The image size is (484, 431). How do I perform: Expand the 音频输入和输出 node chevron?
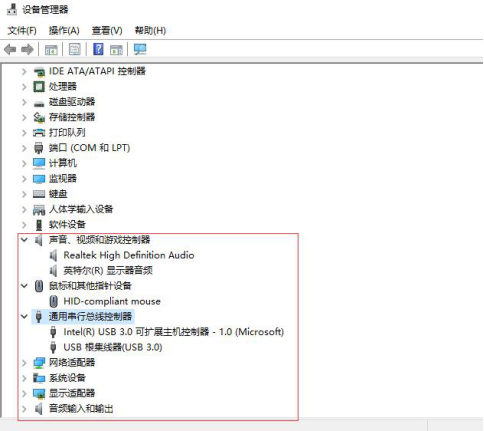click(24, 409)
